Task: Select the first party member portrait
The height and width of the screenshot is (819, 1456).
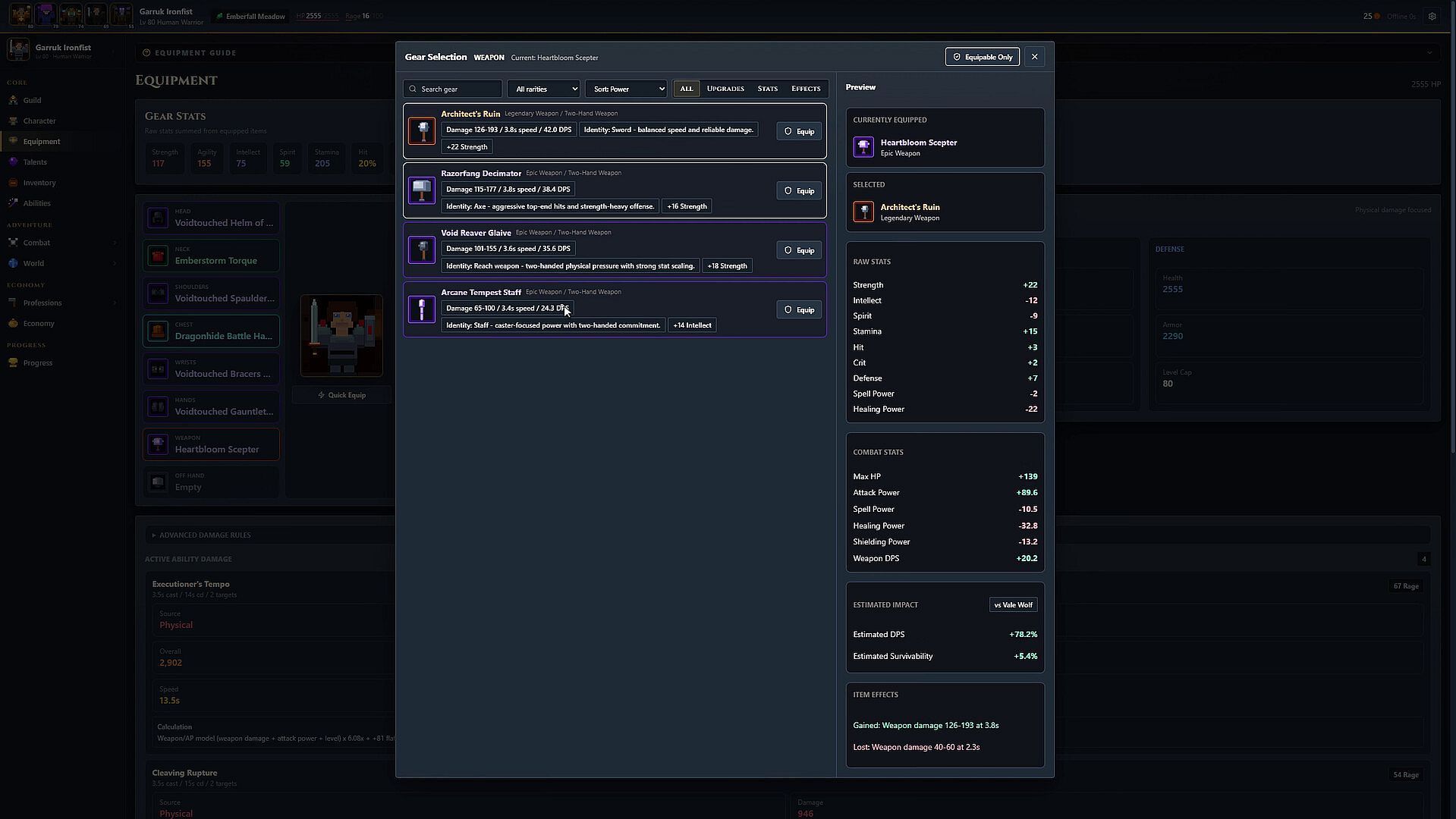Action: tap(20, 14)
